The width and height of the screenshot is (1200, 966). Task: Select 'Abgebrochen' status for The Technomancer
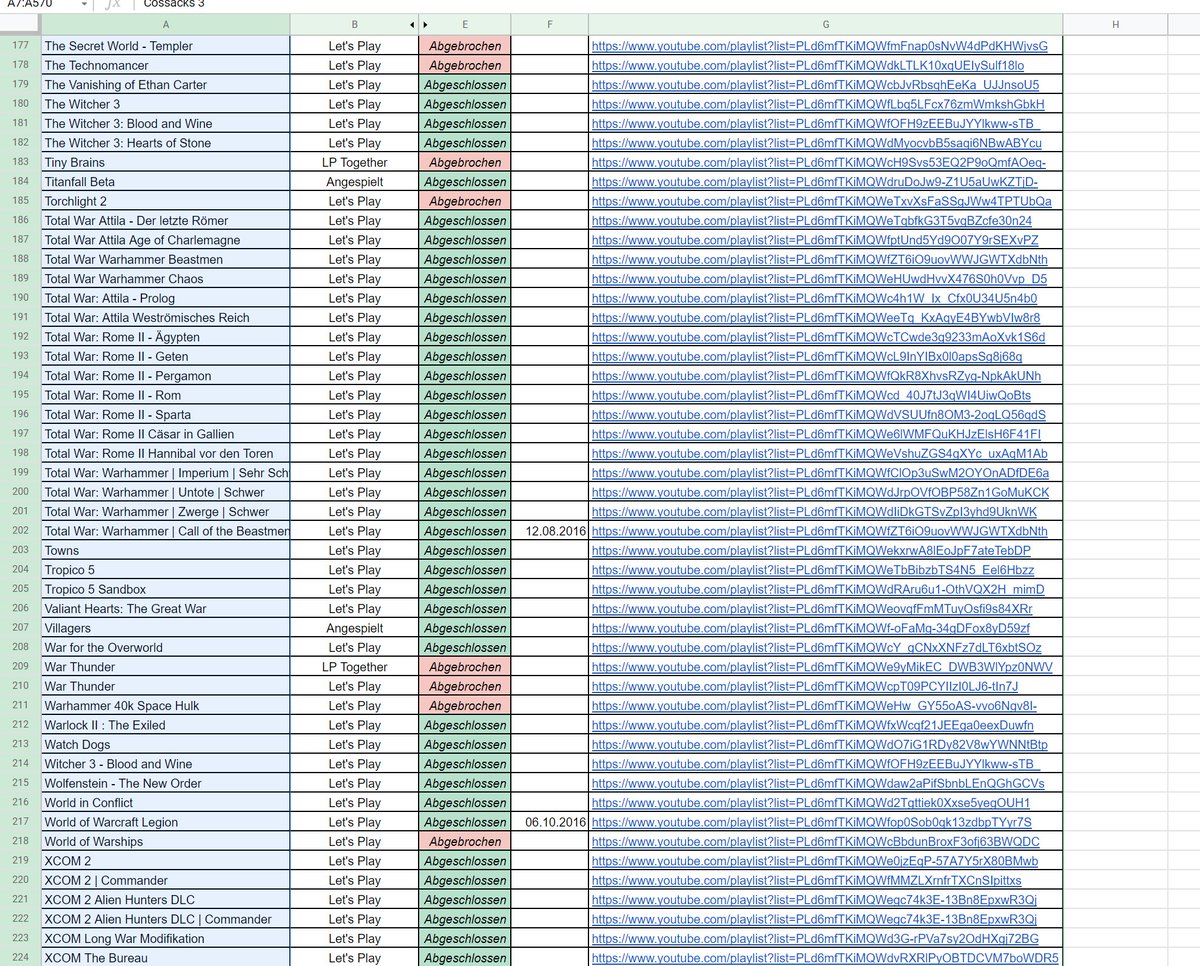465,65
